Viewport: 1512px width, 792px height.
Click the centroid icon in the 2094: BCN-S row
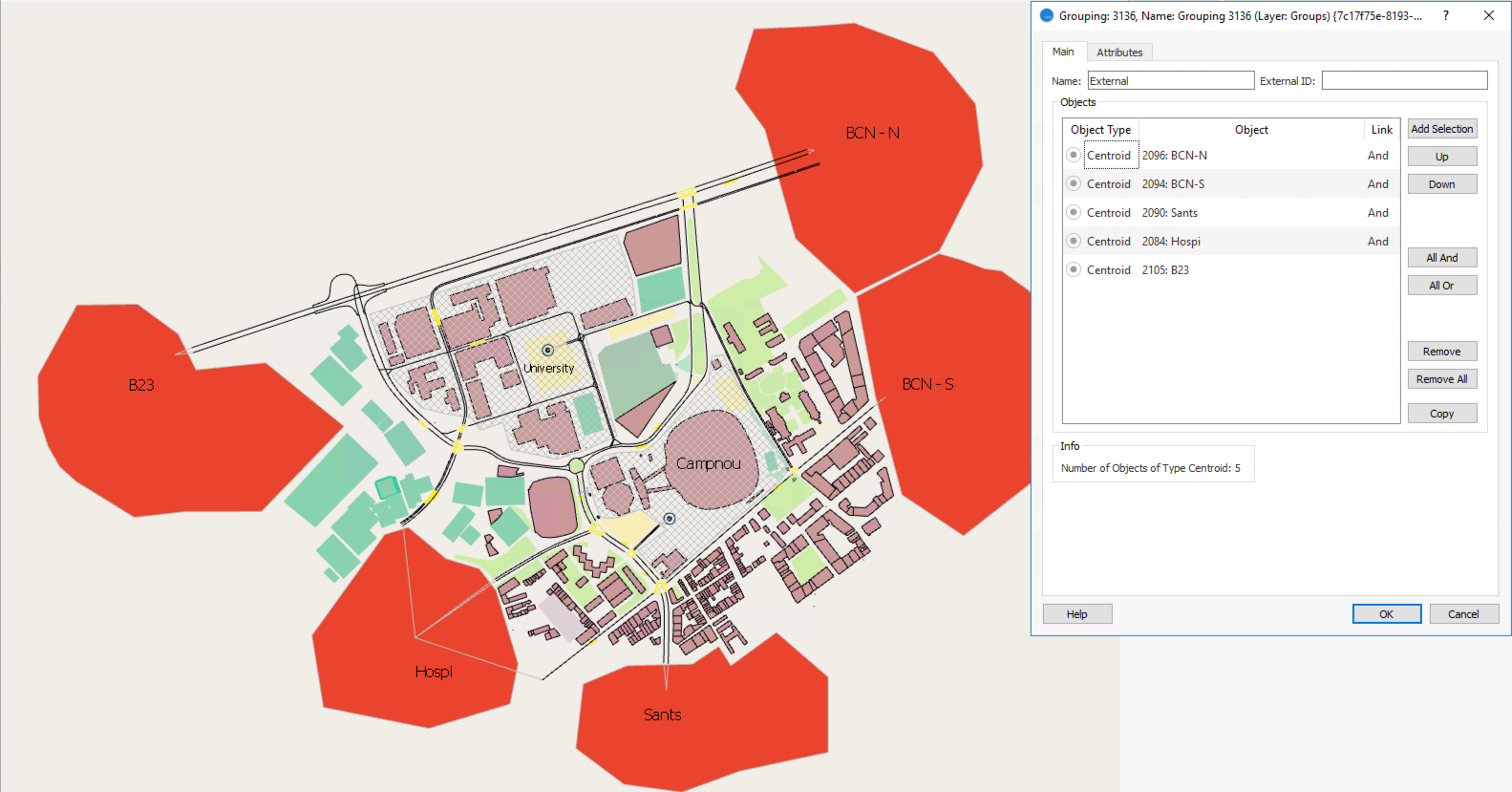click(1074, 183)
